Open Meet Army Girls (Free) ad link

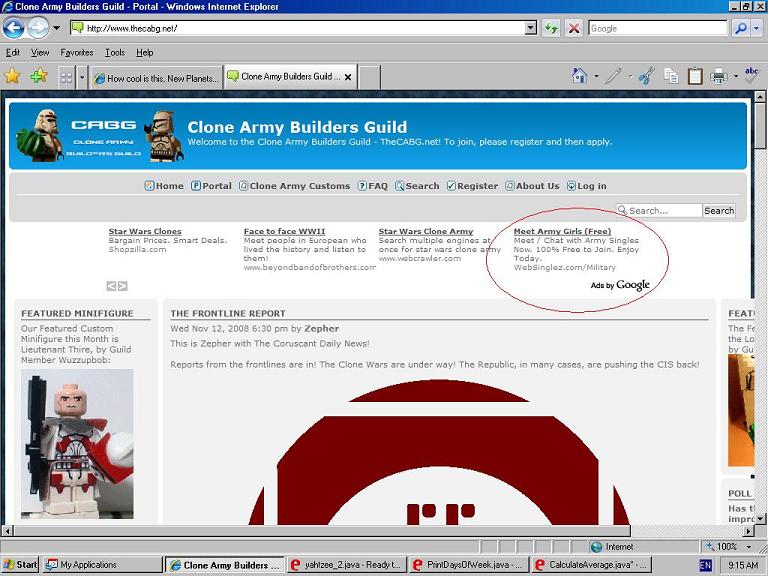pos(562,231)
